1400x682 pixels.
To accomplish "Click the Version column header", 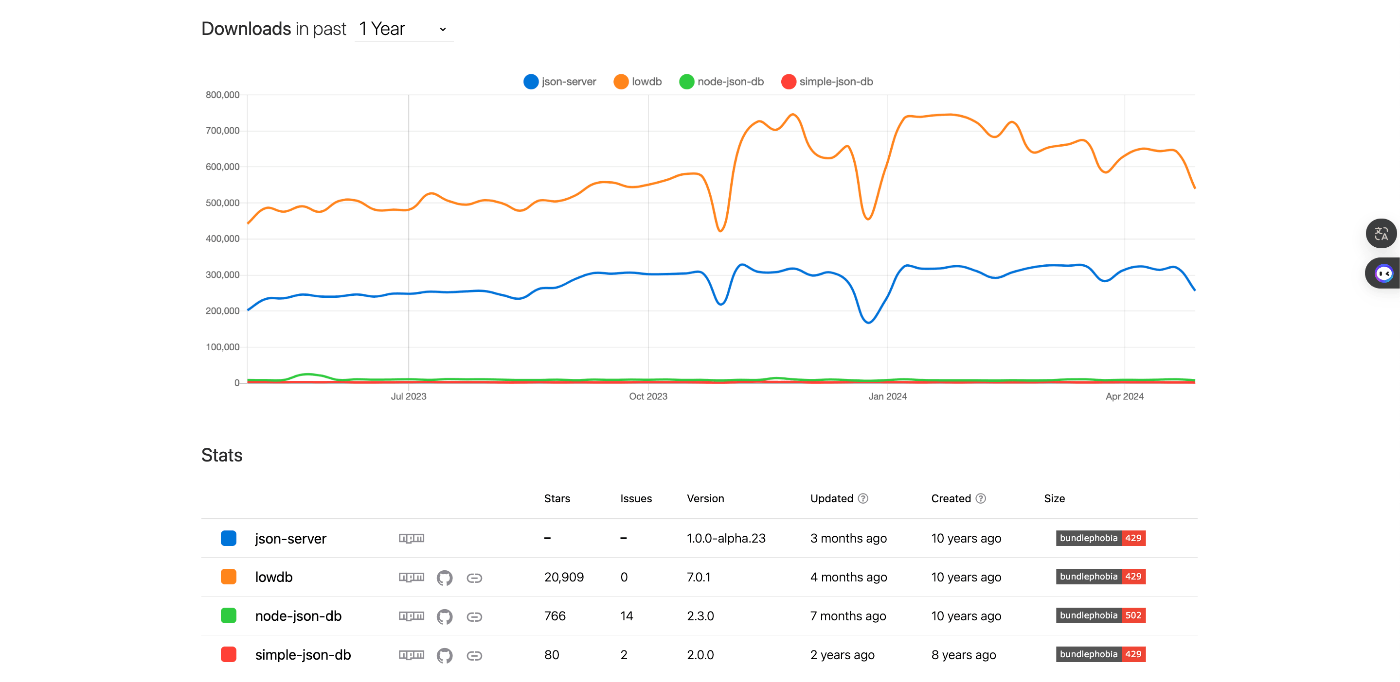I will click(706, 498).
